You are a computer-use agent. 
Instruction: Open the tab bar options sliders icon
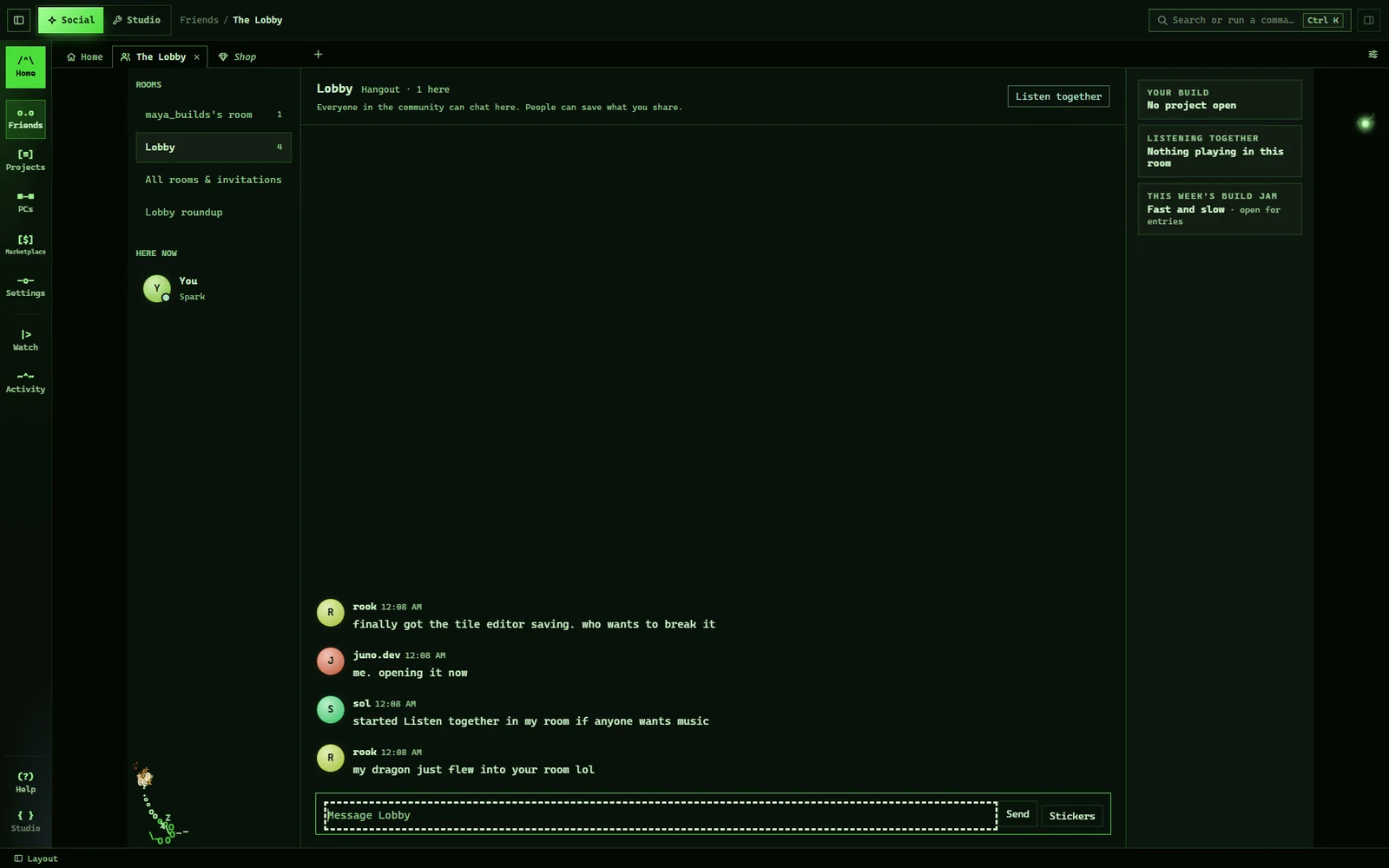pos(1373,55)
